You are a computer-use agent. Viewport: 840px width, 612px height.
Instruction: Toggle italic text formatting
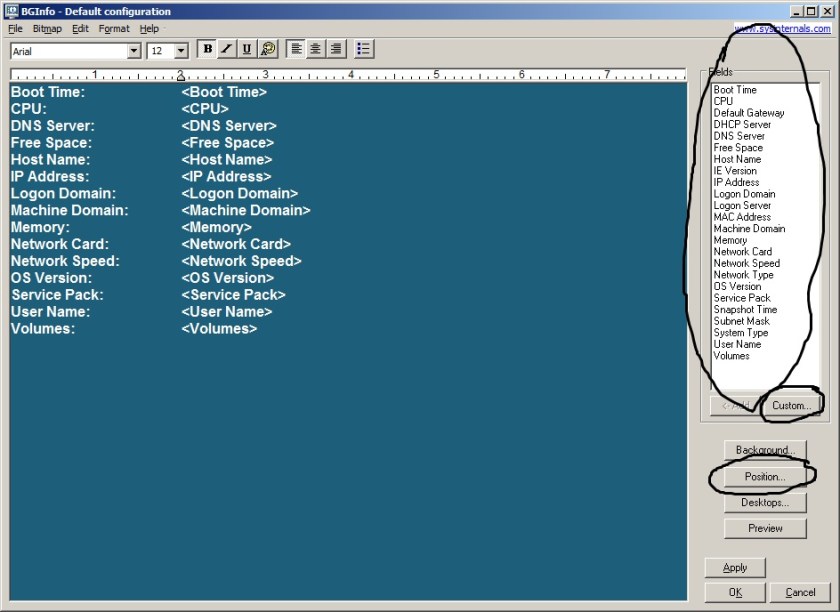click(227, 49)
